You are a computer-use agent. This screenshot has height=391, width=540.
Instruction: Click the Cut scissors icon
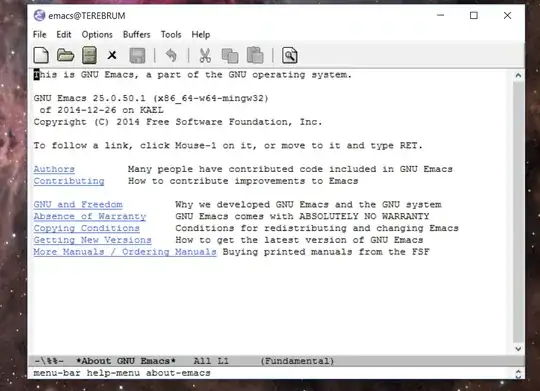pyautogui.click(x=205, y=55)
